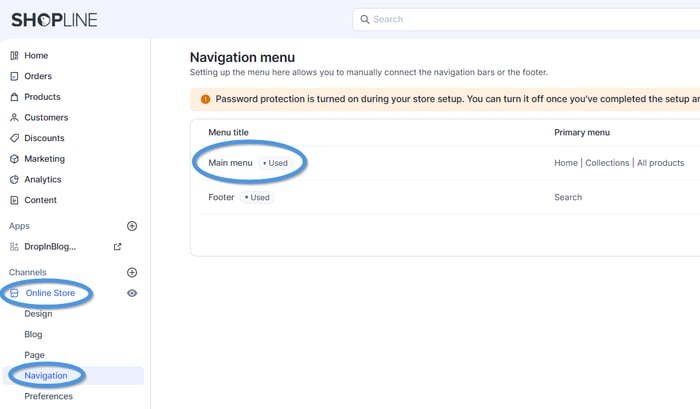The image size is (700, 409).
Task: Open the Design menu item
Action: pos(38,314)
